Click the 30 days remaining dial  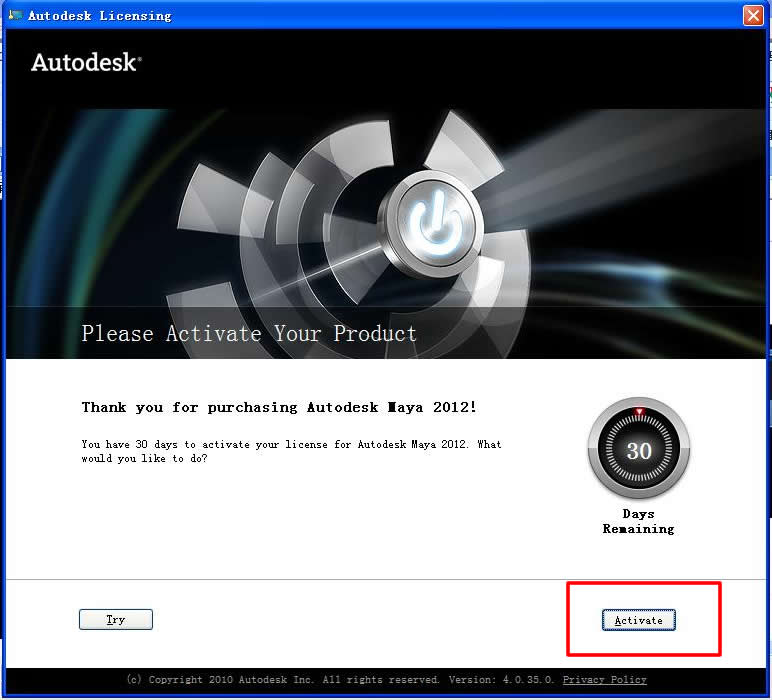(639, 449)
